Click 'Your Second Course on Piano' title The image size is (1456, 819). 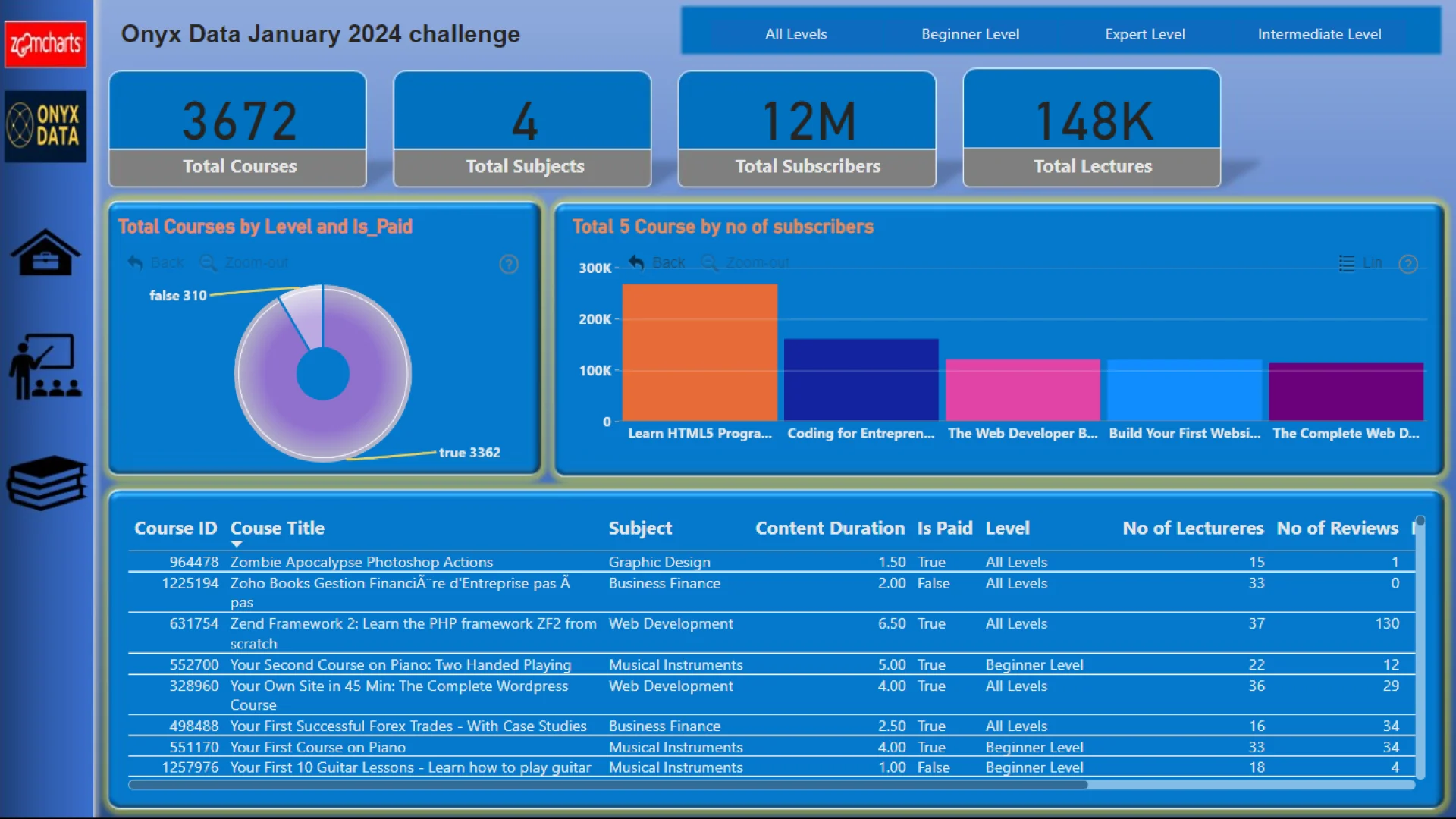pyautogui.click(x=400, y=664)
